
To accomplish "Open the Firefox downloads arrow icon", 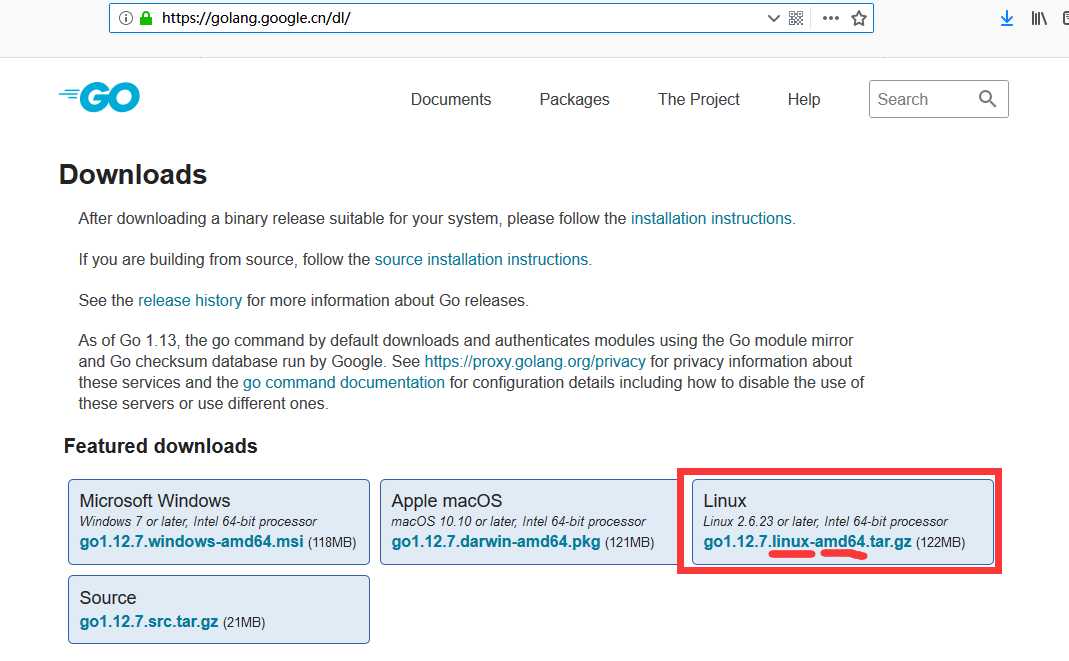I will point(1006,18).
